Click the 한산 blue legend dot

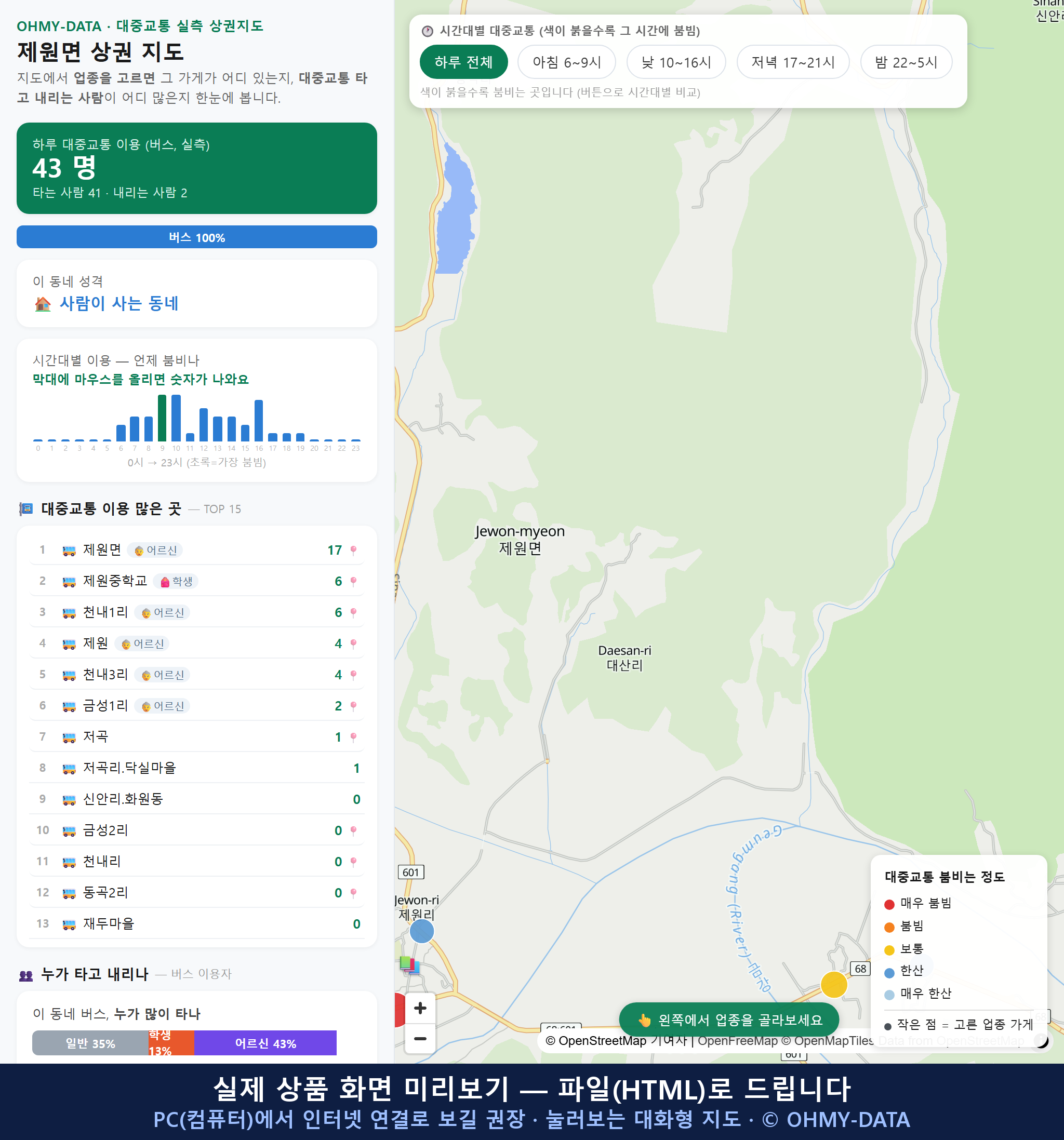pos(889,973)
